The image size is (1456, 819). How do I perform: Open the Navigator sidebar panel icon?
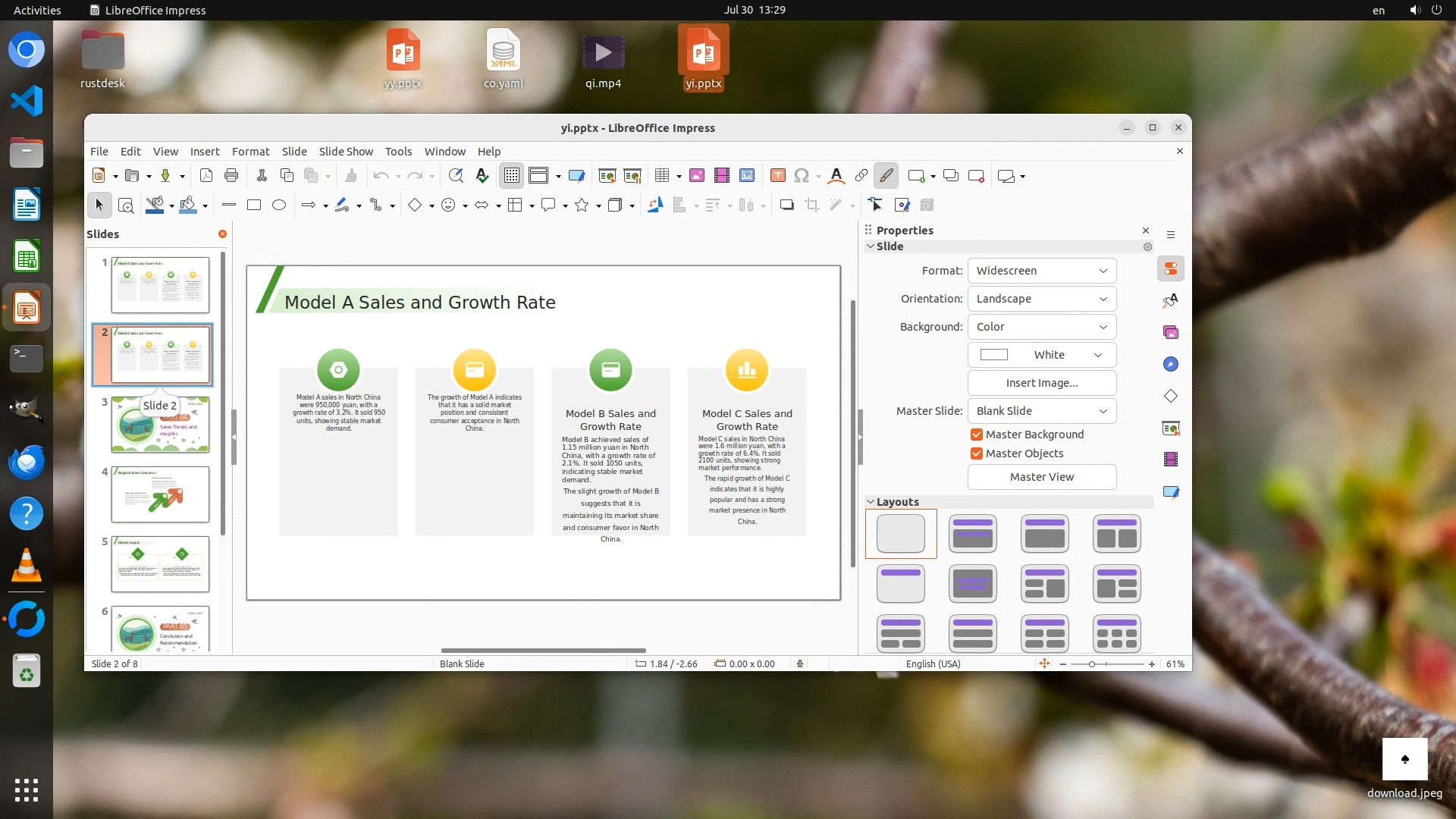(x=1171, y=365)
